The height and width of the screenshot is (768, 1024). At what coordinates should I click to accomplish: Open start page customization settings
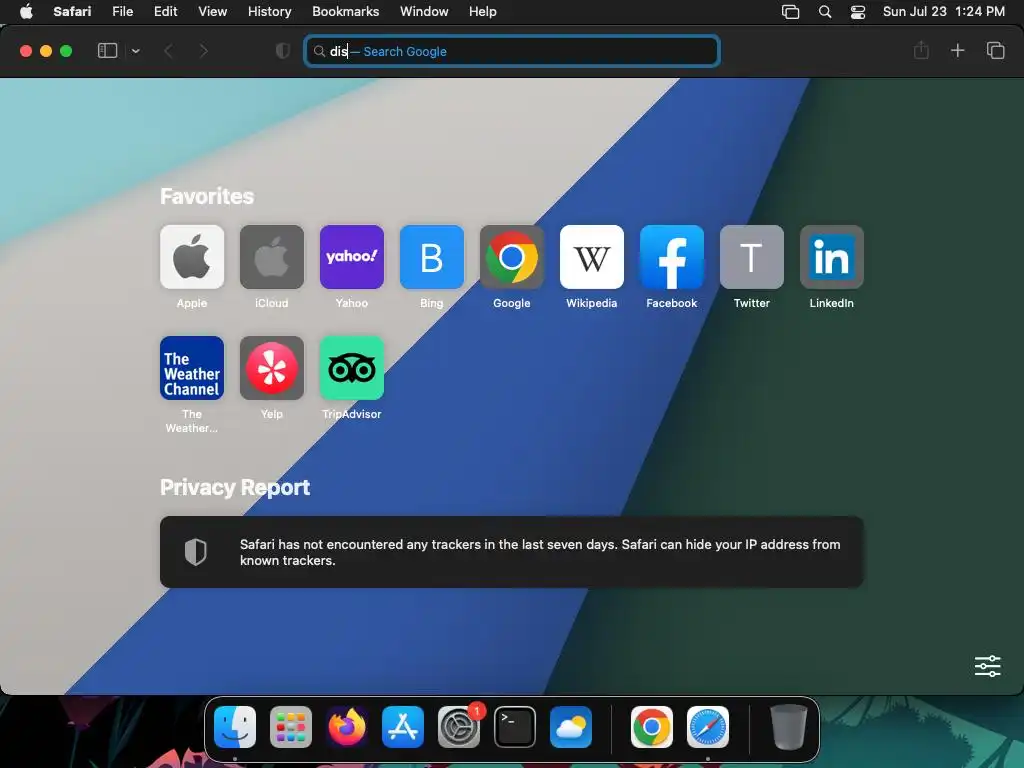coord(987,666)
